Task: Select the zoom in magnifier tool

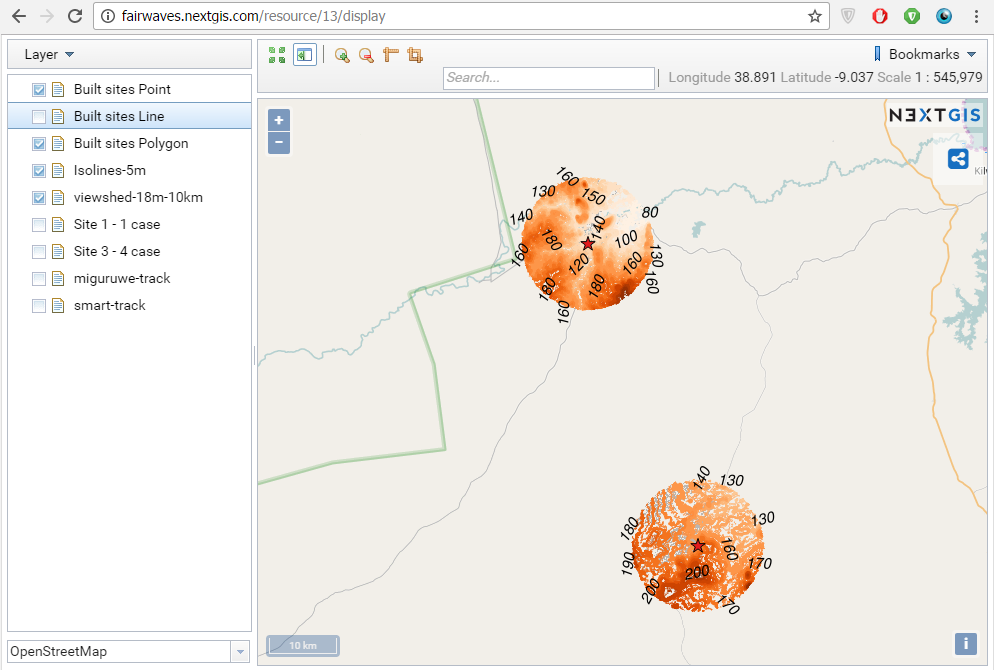Action: pos(342,56)
